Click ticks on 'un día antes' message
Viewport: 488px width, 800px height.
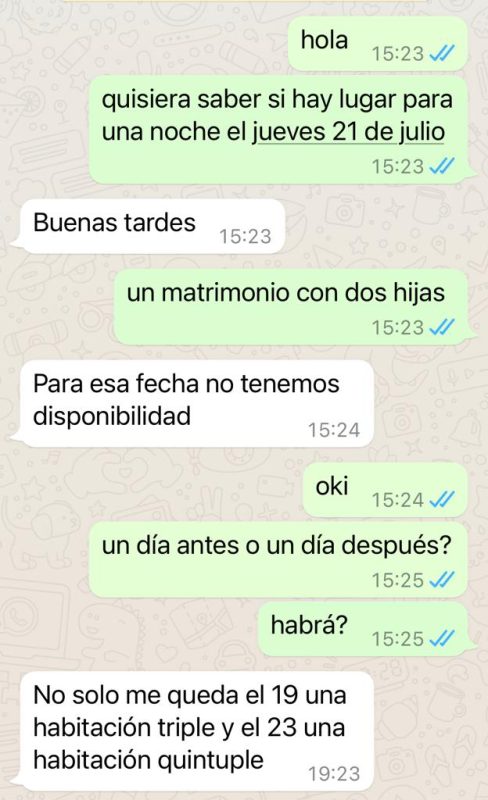442,580
